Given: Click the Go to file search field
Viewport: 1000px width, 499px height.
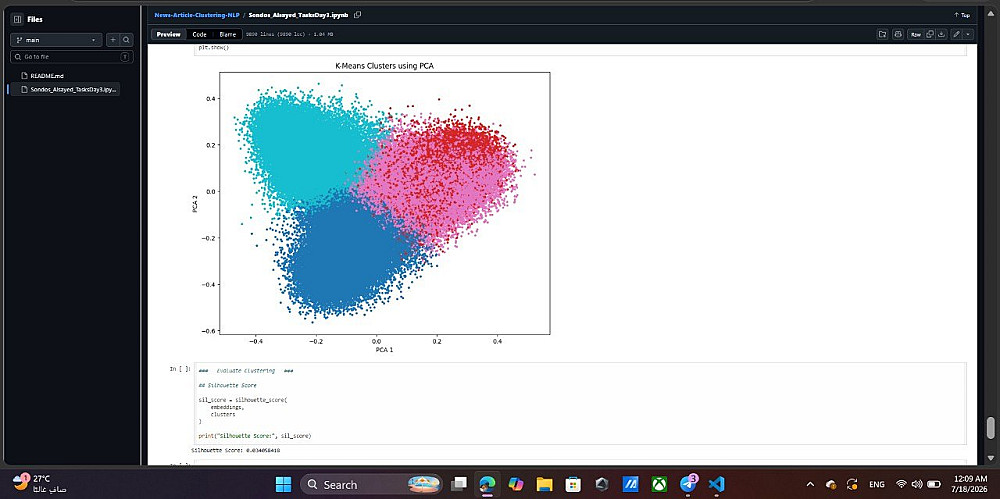Looking at the screenshot, I should click(72, 57).
